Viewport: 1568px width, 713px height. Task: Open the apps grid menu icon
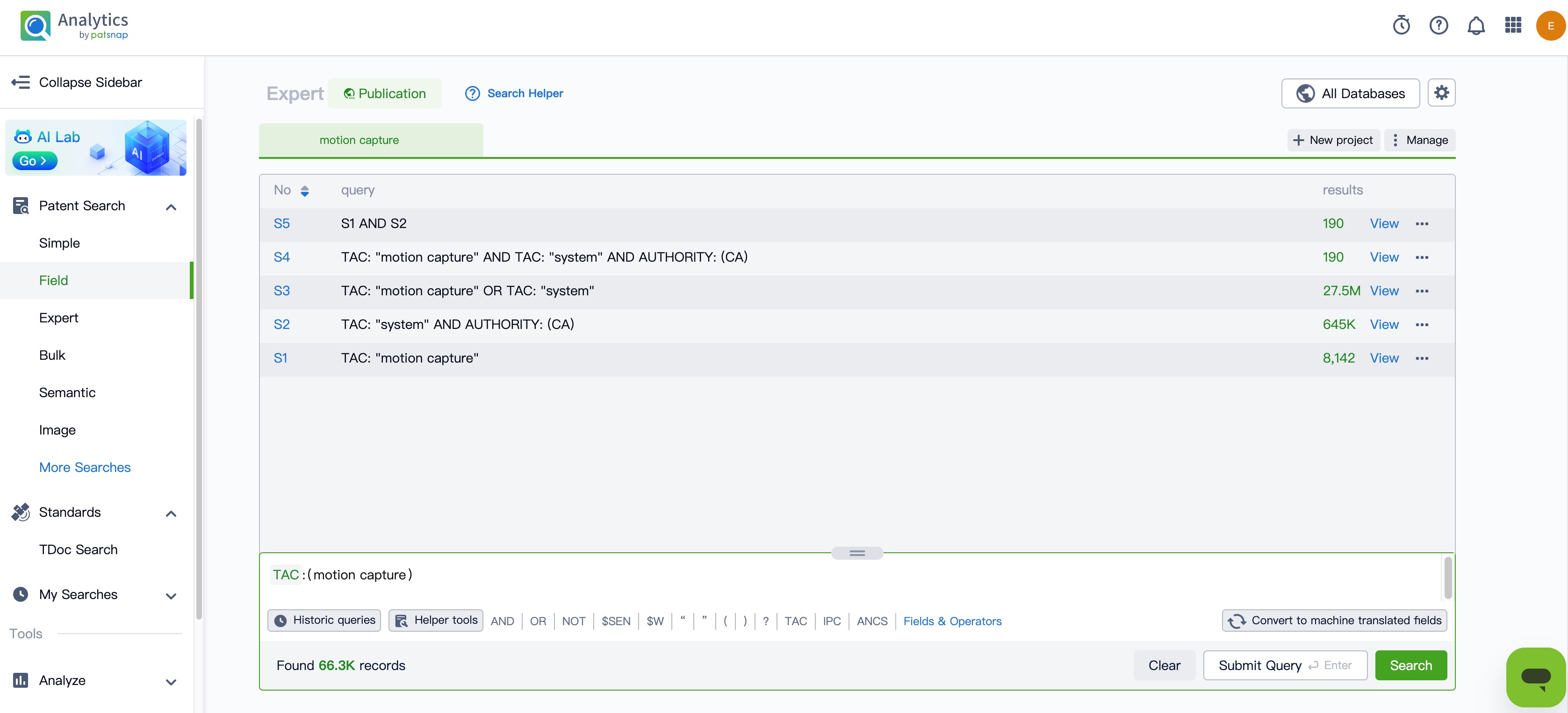1513,26
